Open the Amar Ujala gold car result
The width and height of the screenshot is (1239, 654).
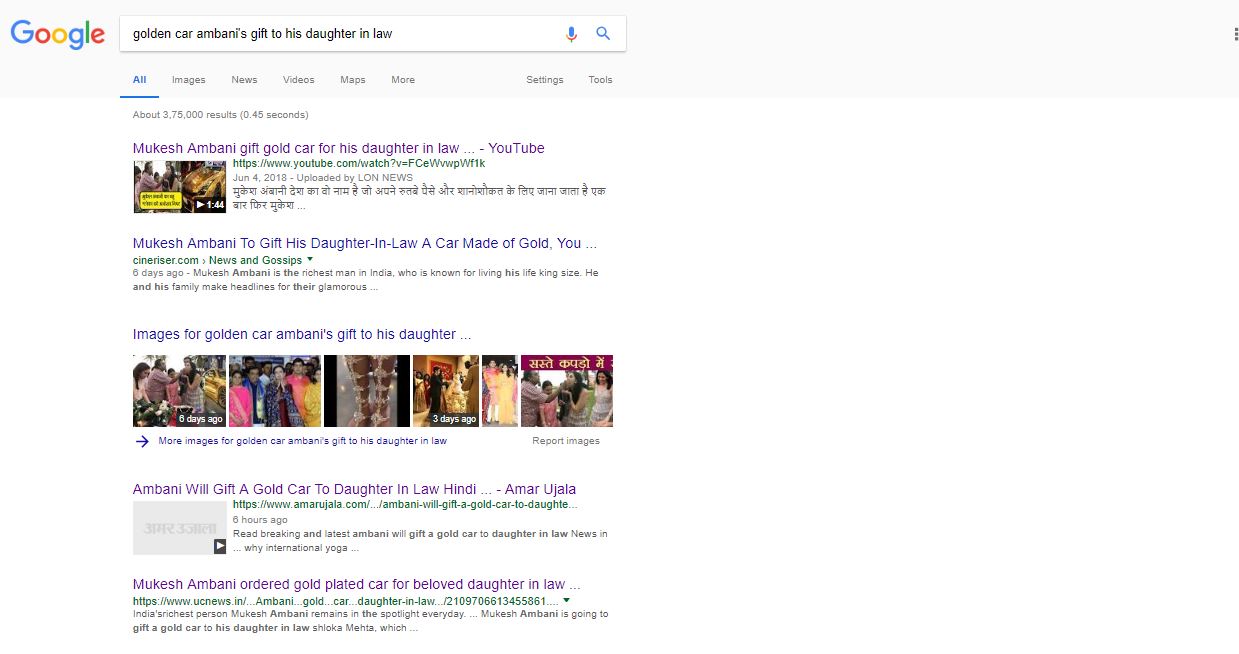[354, 489]
